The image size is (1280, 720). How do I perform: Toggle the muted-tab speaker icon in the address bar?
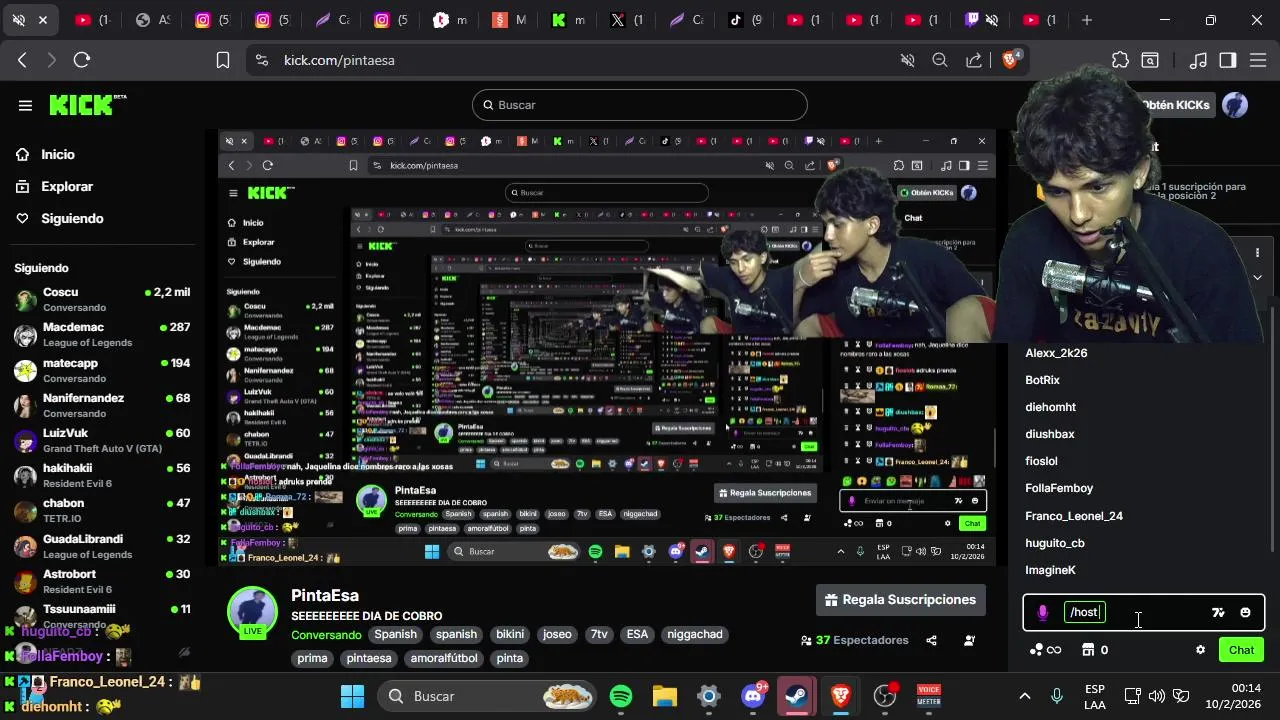pos(907,60)
